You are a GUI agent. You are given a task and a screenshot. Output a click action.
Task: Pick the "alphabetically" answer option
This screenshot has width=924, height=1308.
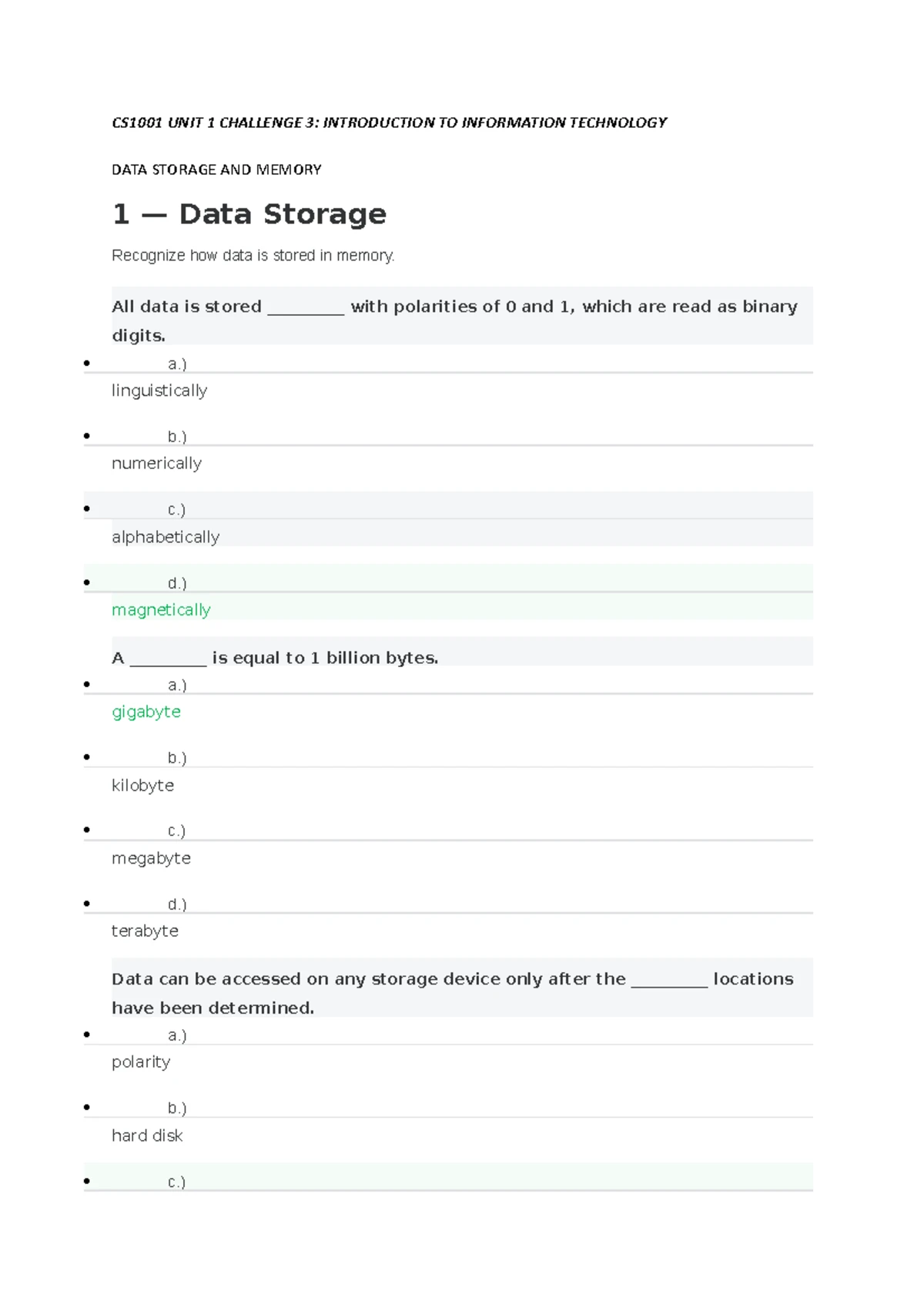coord(166,537)
